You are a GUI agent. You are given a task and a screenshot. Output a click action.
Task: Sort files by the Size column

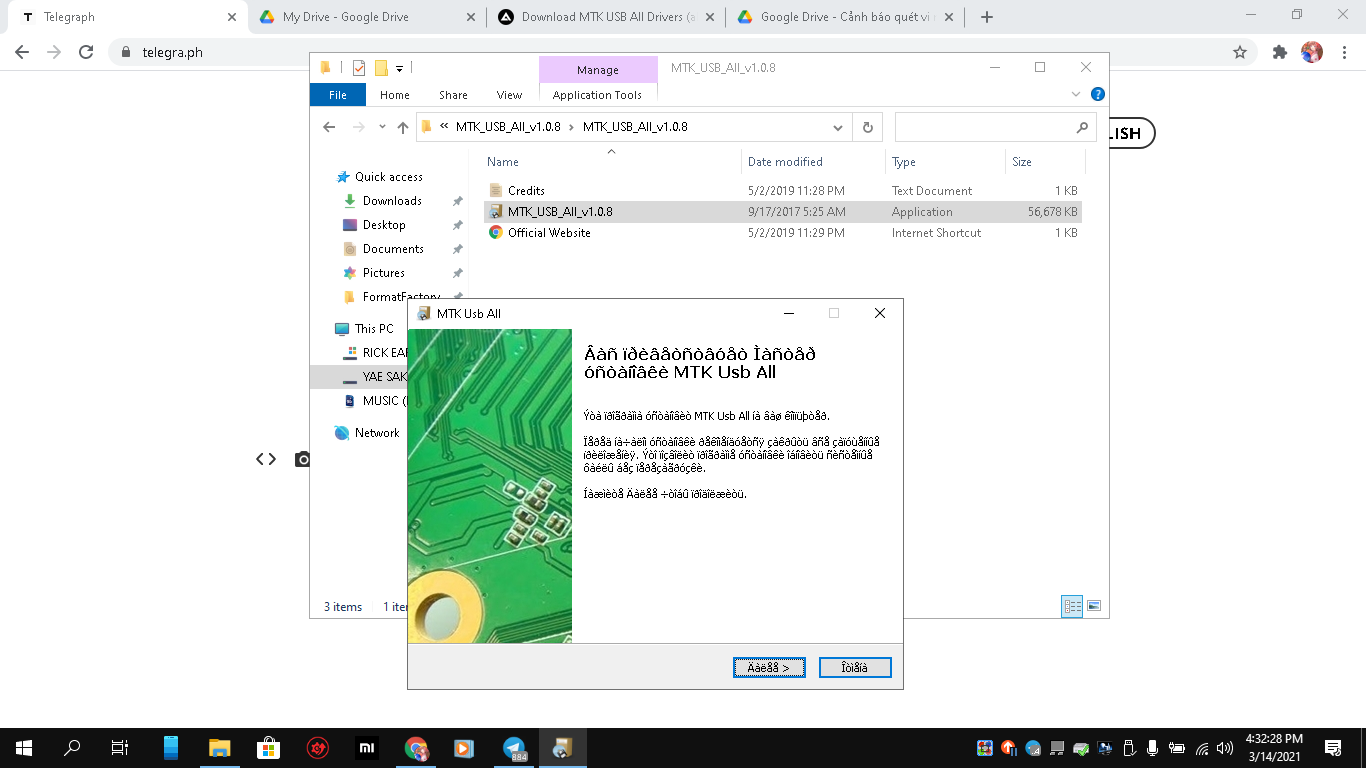pyautogui.click(x=1045, y=162)
